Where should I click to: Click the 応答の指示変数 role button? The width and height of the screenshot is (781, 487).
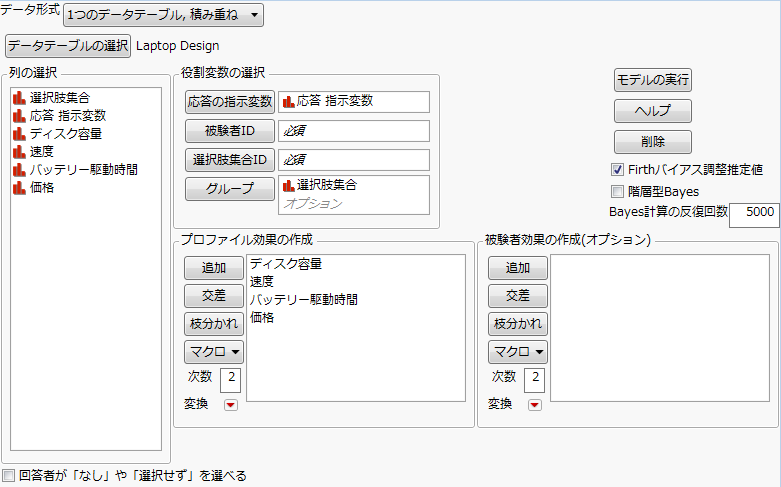[230, 102]
